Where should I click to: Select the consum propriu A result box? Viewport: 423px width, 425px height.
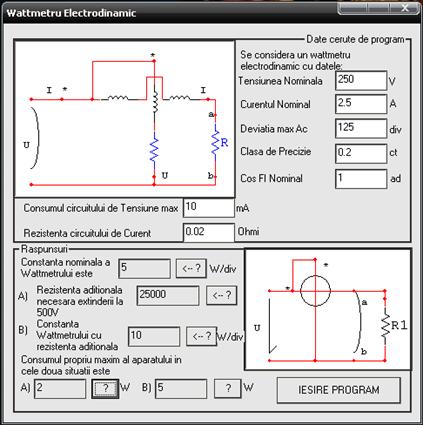(60, 388)
